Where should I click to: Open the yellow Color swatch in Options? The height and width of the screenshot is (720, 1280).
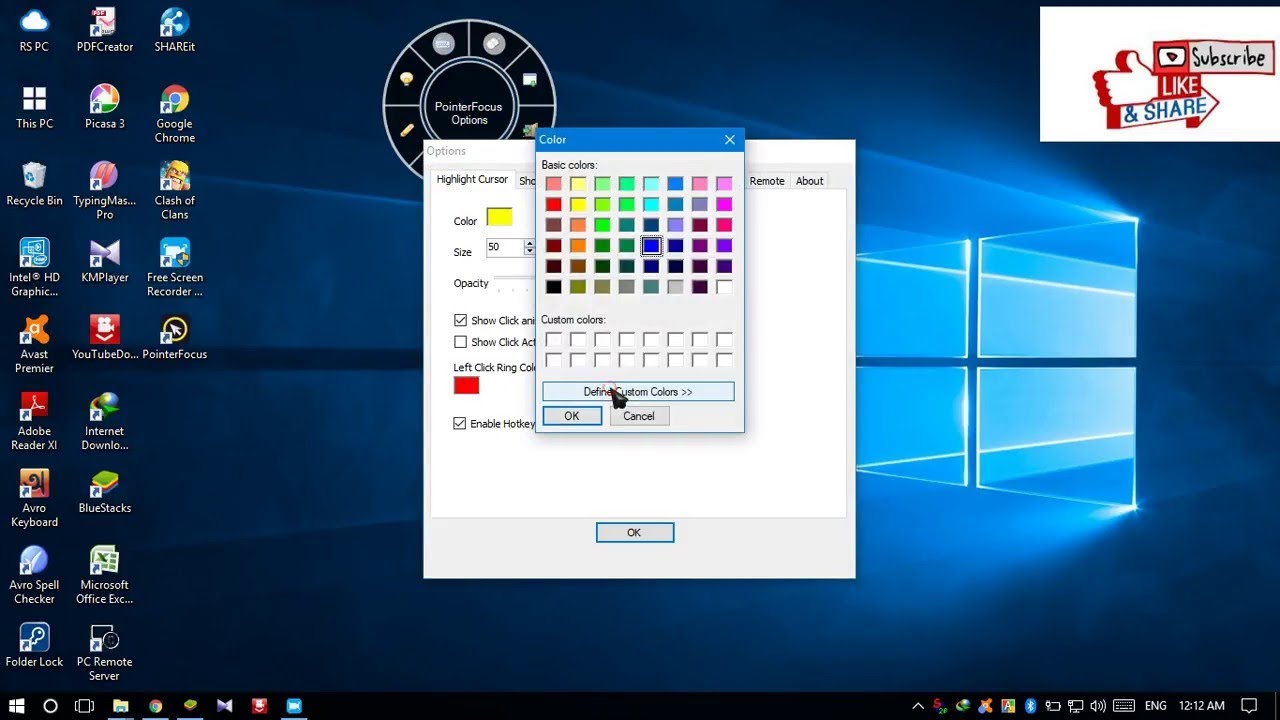pos(499,217)
